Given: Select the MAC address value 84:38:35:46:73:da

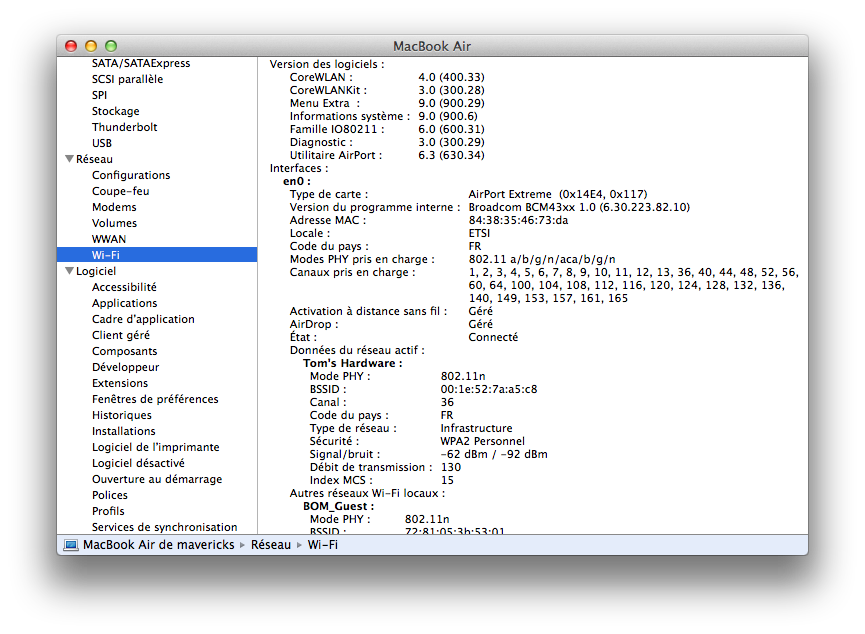Looking at the screenshot, I should [518, 220].
